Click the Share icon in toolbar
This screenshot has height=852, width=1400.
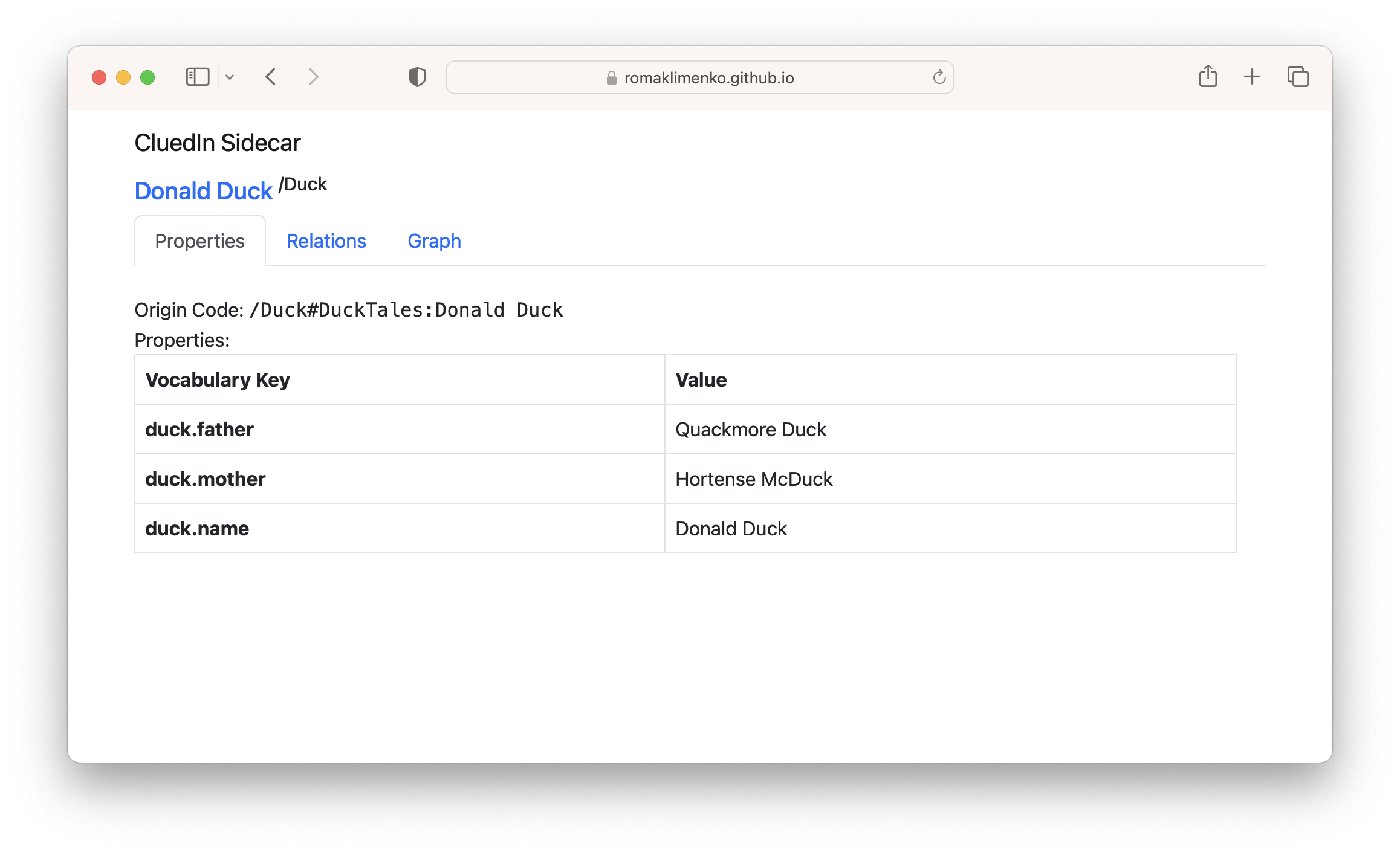pyautogui.click(x=1208, y=77)
